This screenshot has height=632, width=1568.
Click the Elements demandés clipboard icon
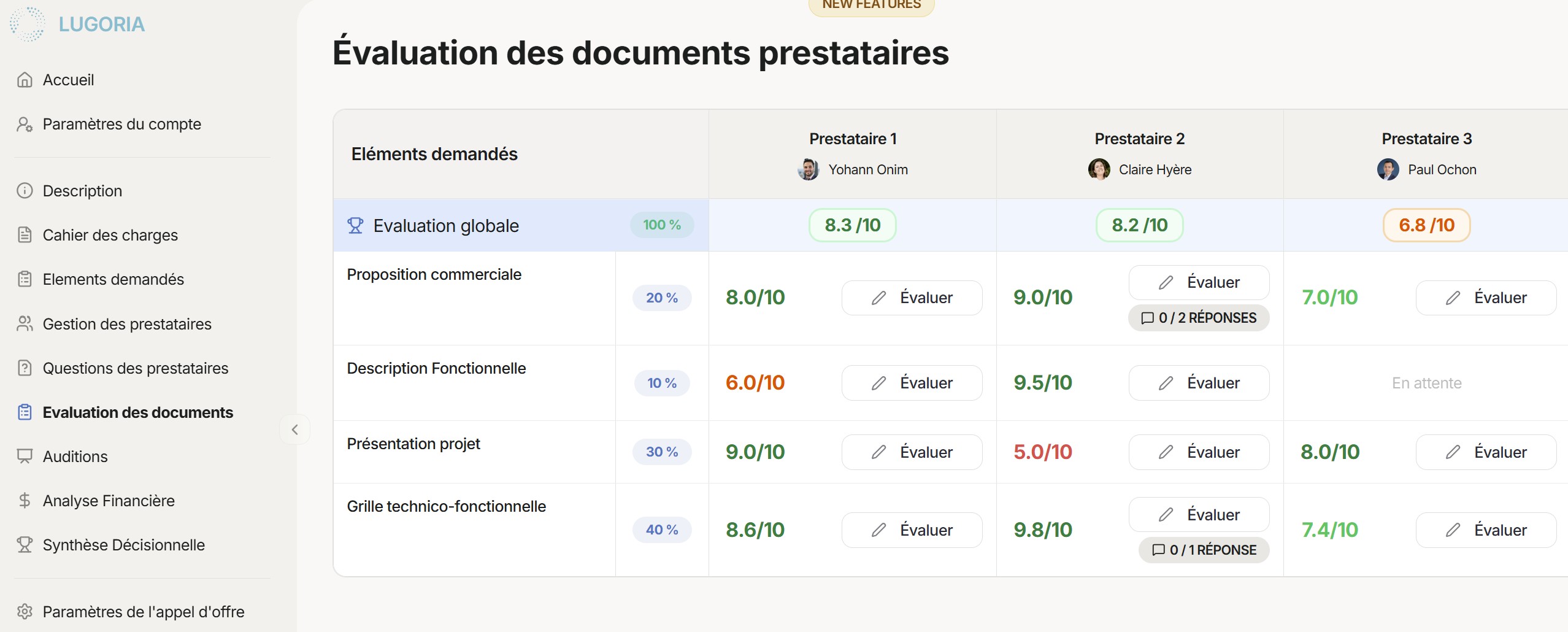(25, 279)
